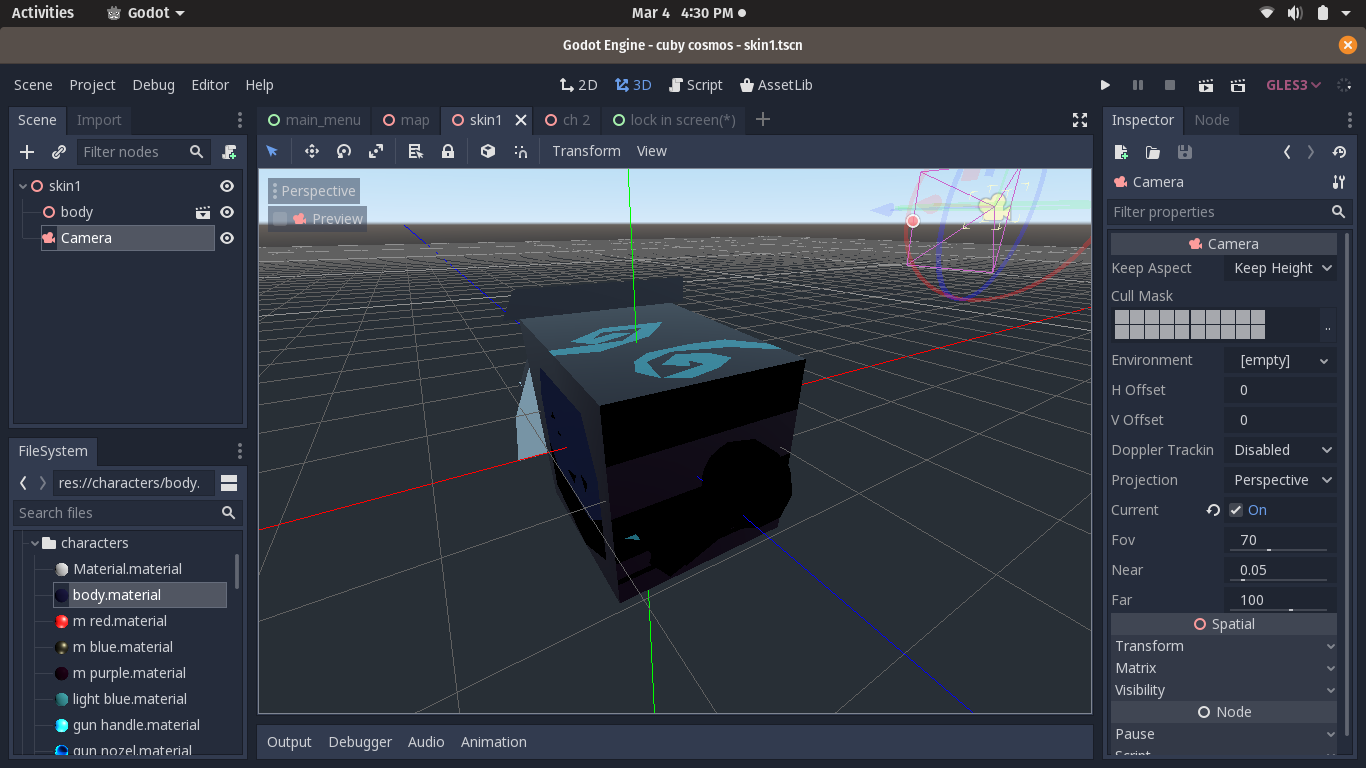1366x768 pixels.
Task: Select the Rotate mode tool
Action: (x=344, y=151)
